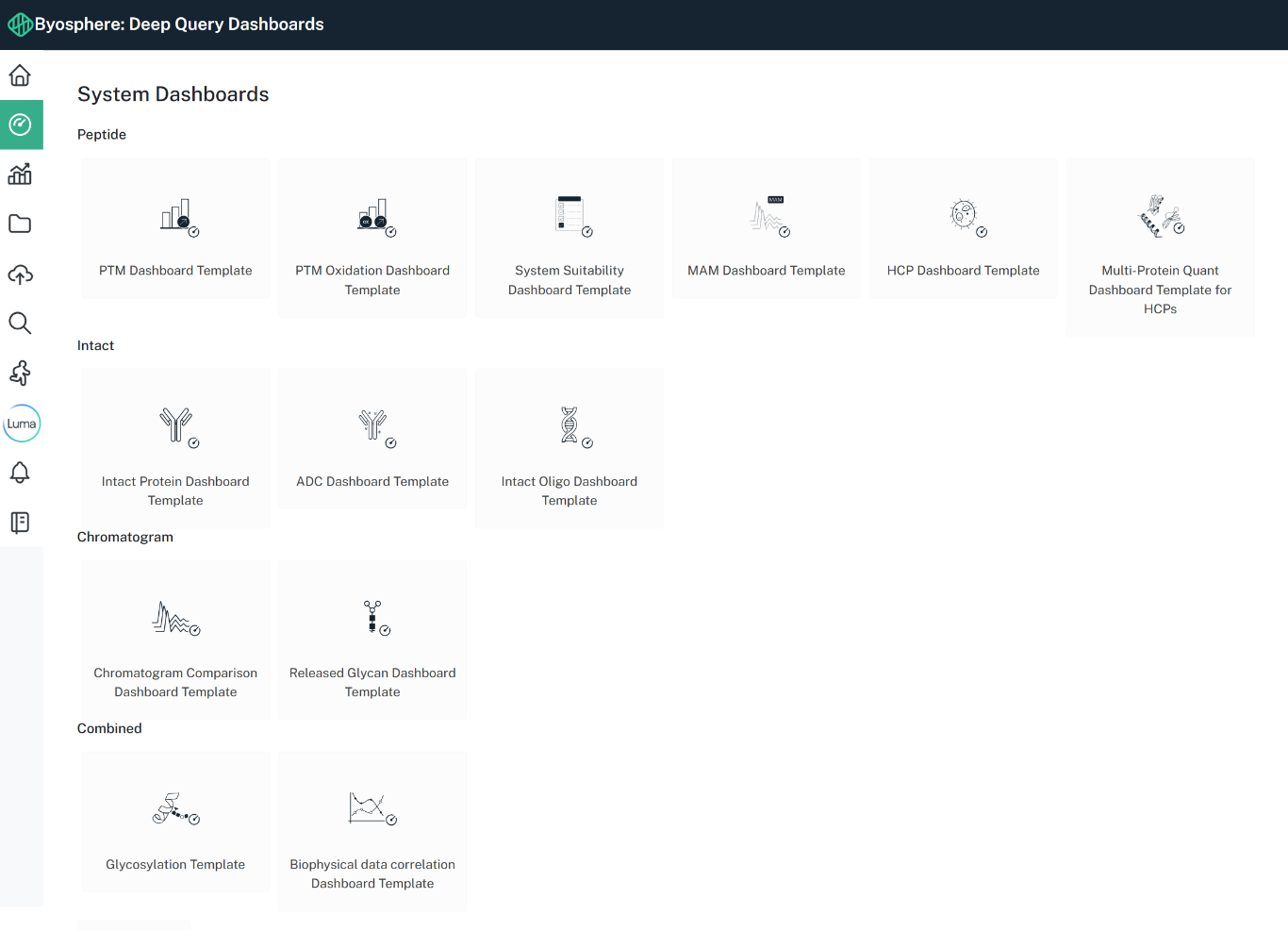This screenshot has width=1288, height=931.
Task: Click the Byosphere logo in header
Action: tap(20, 25)
